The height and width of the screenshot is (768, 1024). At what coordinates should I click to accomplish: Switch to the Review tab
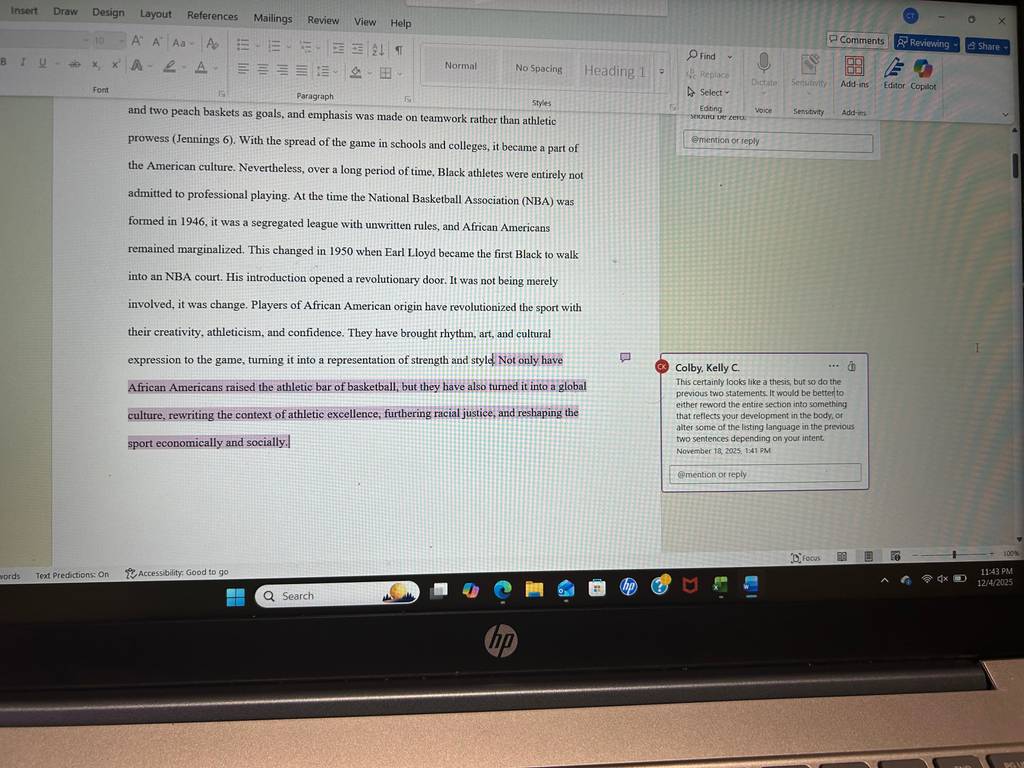[323, 20]
